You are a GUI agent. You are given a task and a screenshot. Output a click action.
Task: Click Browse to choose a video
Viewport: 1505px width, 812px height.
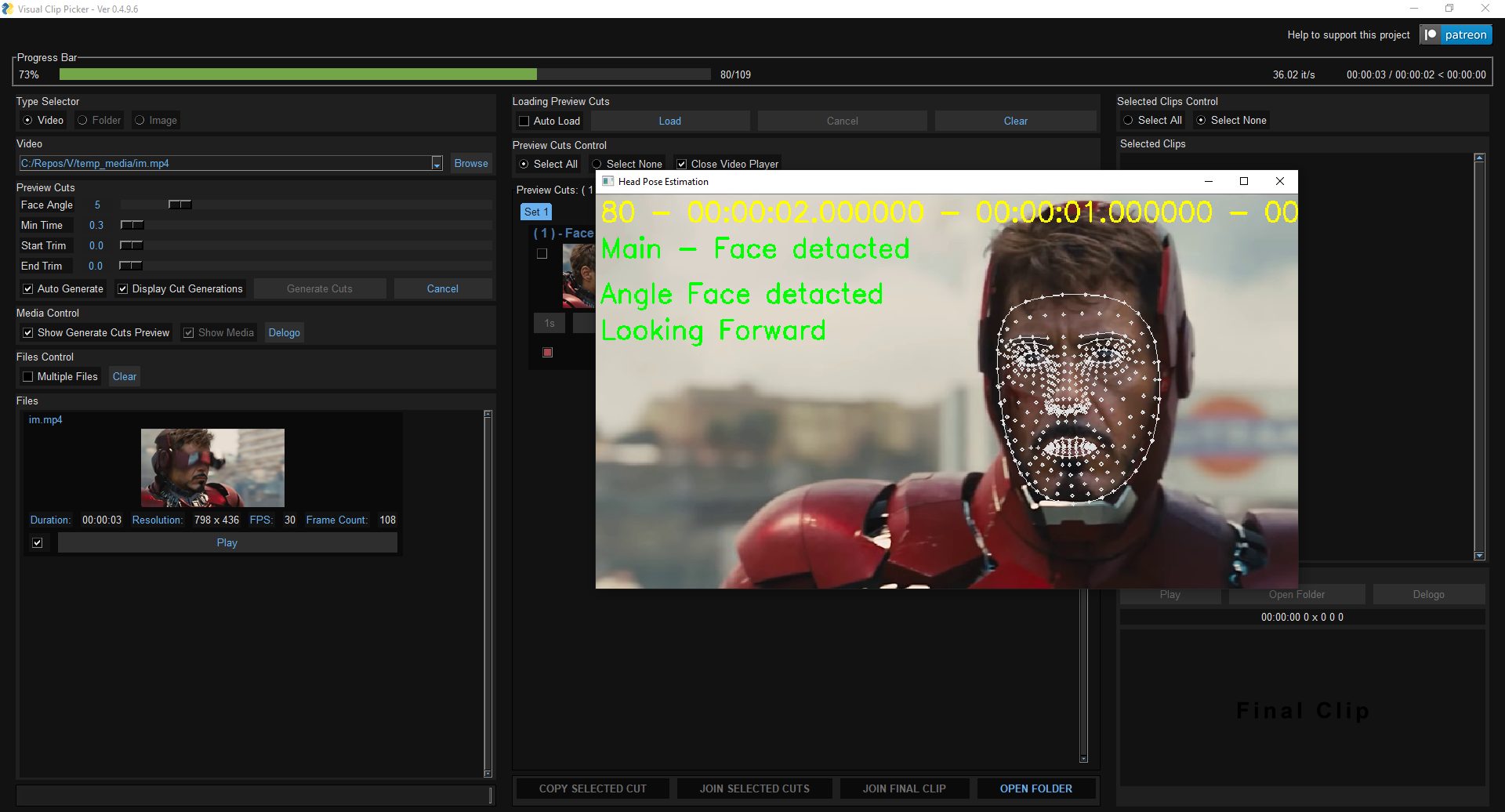click(x=470, y=163)
